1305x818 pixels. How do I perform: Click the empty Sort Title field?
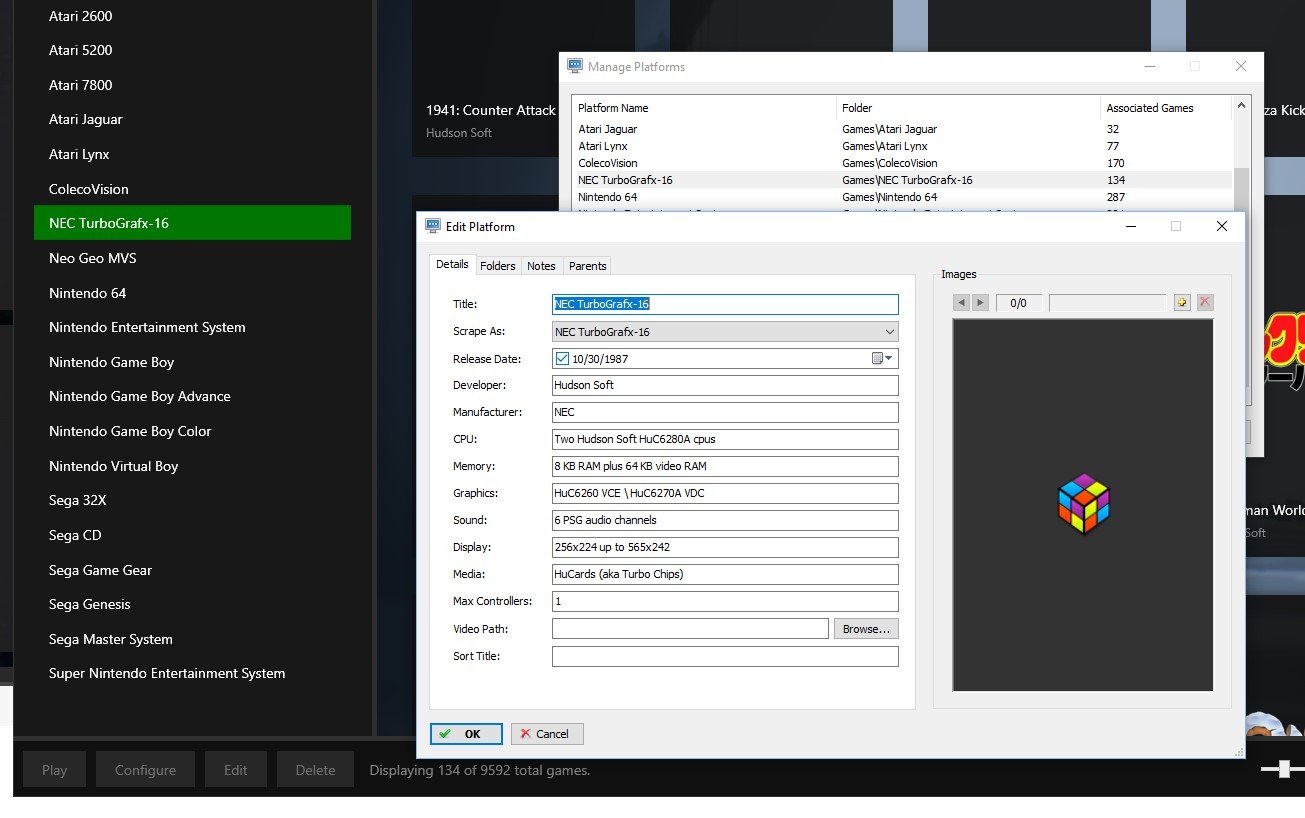pyautogui.click(x=725, y=656)
